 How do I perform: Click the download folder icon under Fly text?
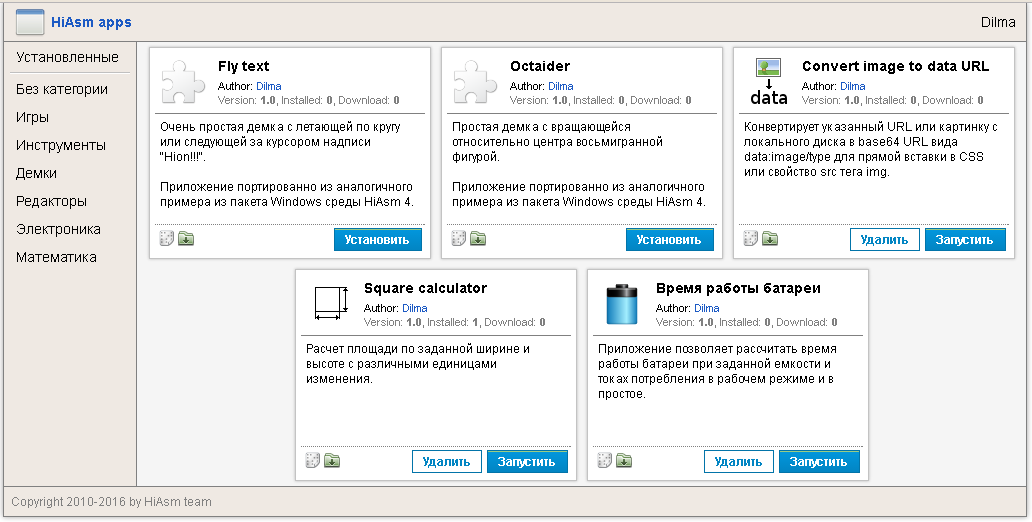[186, 239]
